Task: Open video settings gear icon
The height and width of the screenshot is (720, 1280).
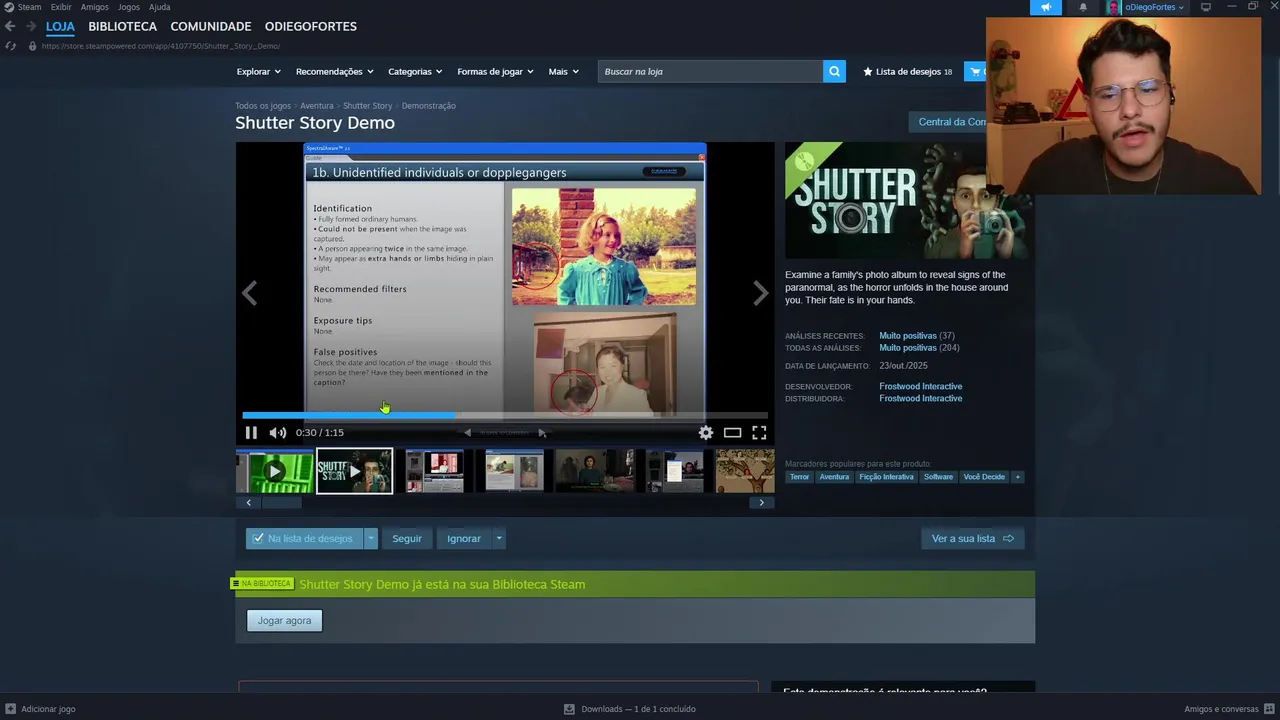Action: (706, 432)
